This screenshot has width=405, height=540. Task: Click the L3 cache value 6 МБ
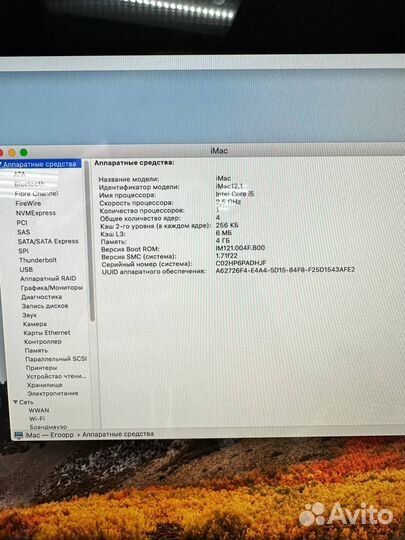[224, 233]
